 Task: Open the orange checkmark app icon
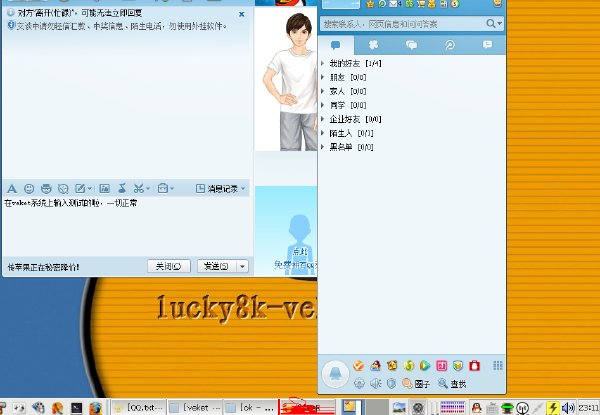[359, 366]
